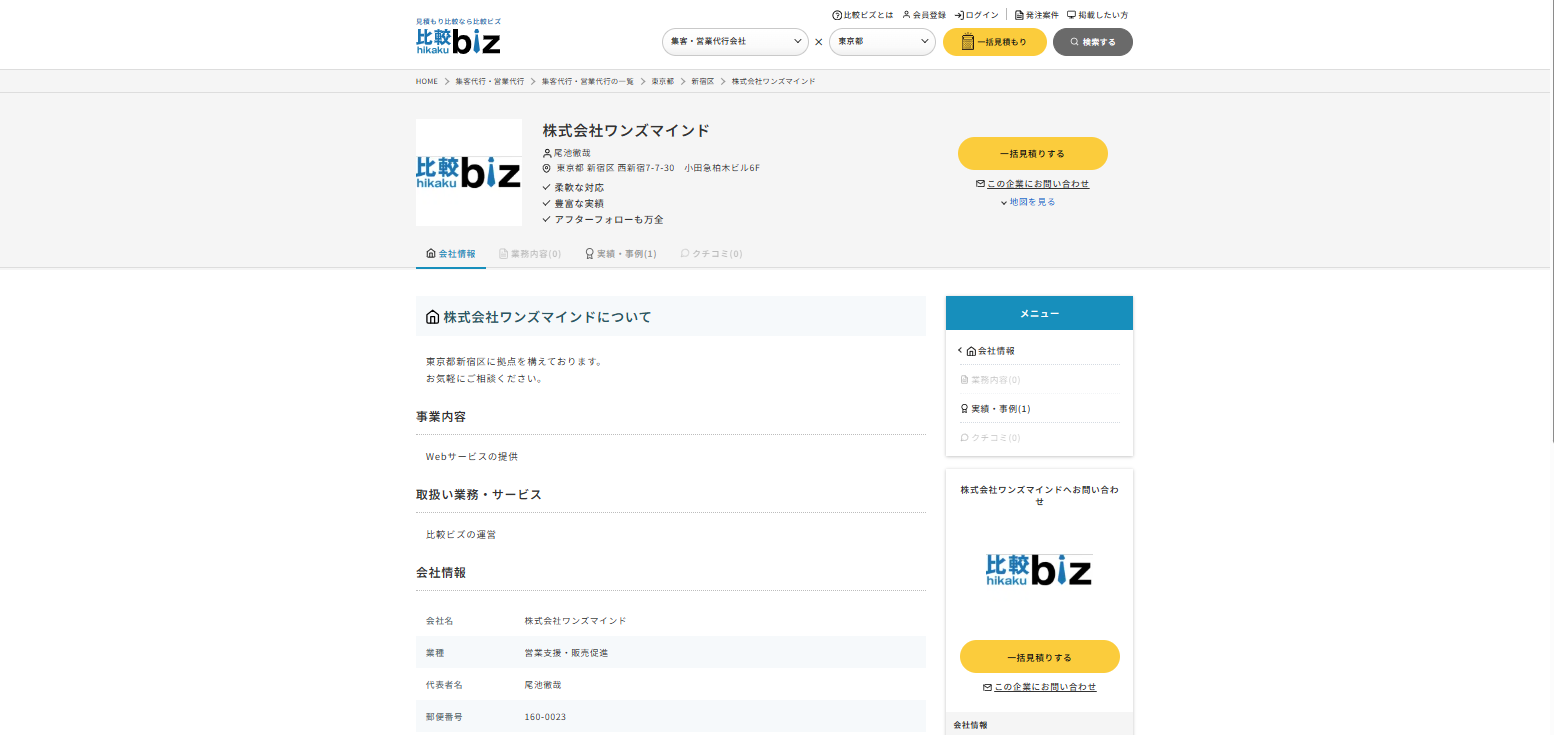This screenshot has width=1554, height=735.
Task: Click the map pin icon beside address
Action: click(547, 168)
